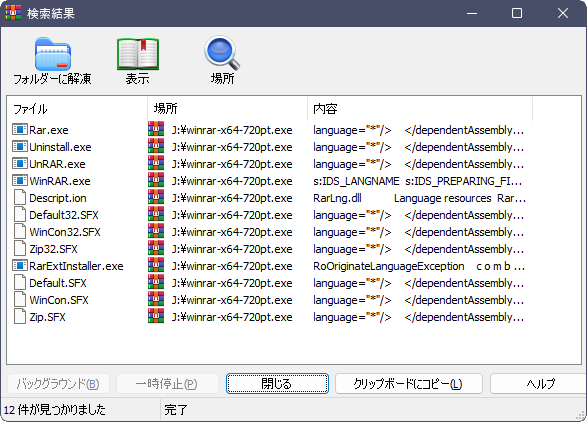Select the Rar.exe file icon
587x422 pixels.
[x=20, y=130]
